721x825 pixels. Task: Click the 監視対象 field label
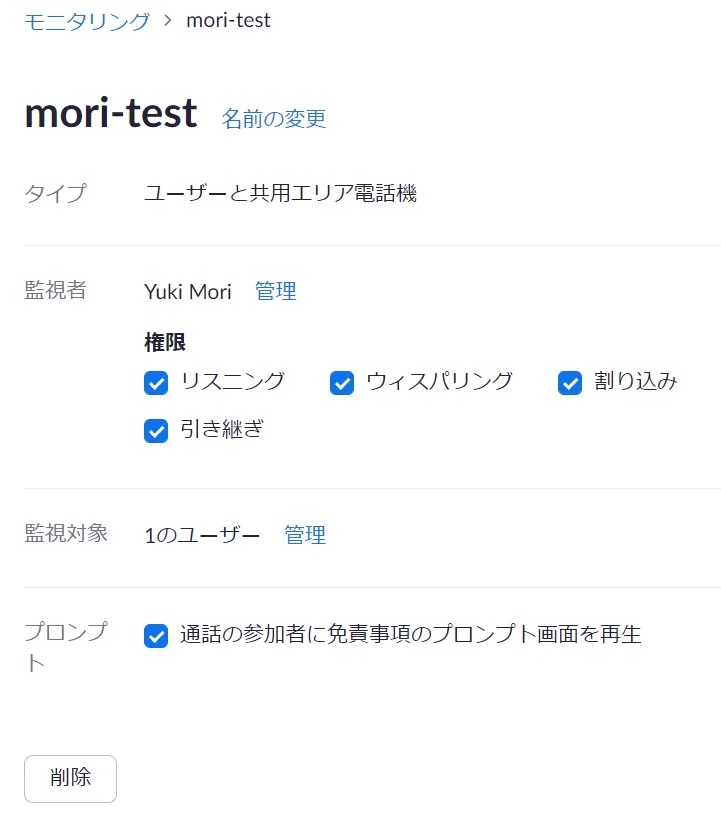(x=66, y=533)
